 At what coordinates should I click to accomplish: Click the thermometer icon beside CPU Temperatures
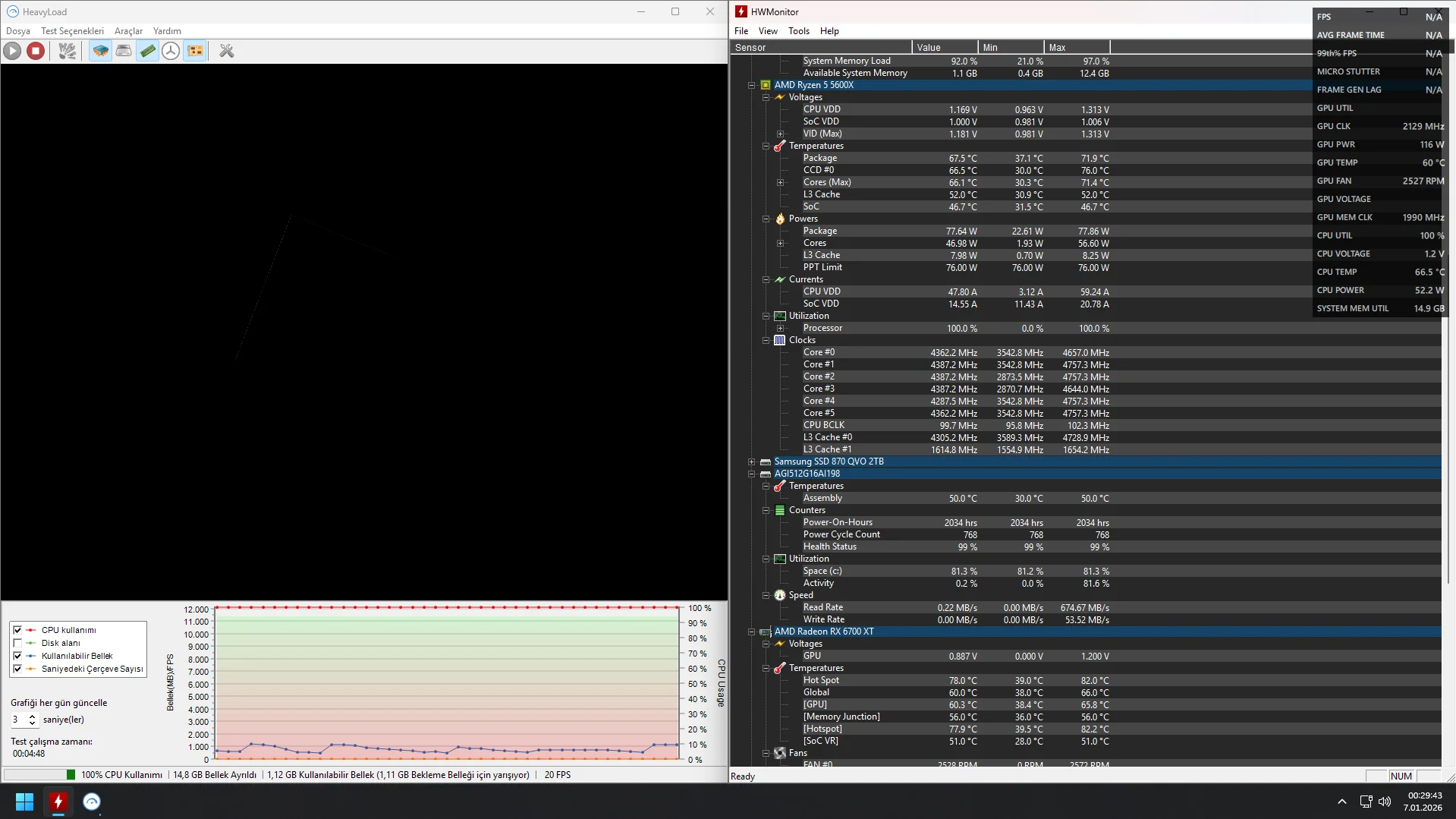click(780, 146)
